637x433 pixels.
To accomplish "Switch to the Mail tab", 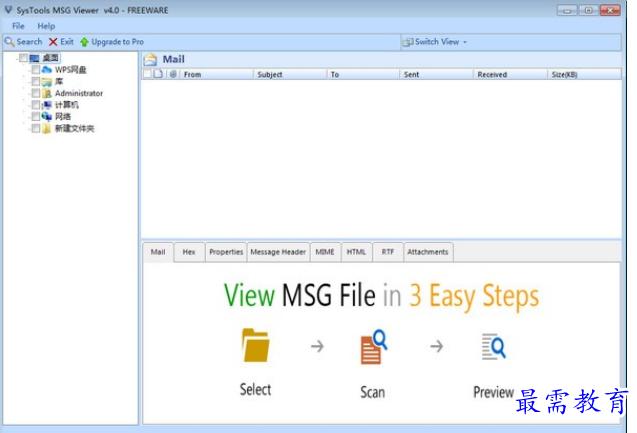I will pos(158,252).
